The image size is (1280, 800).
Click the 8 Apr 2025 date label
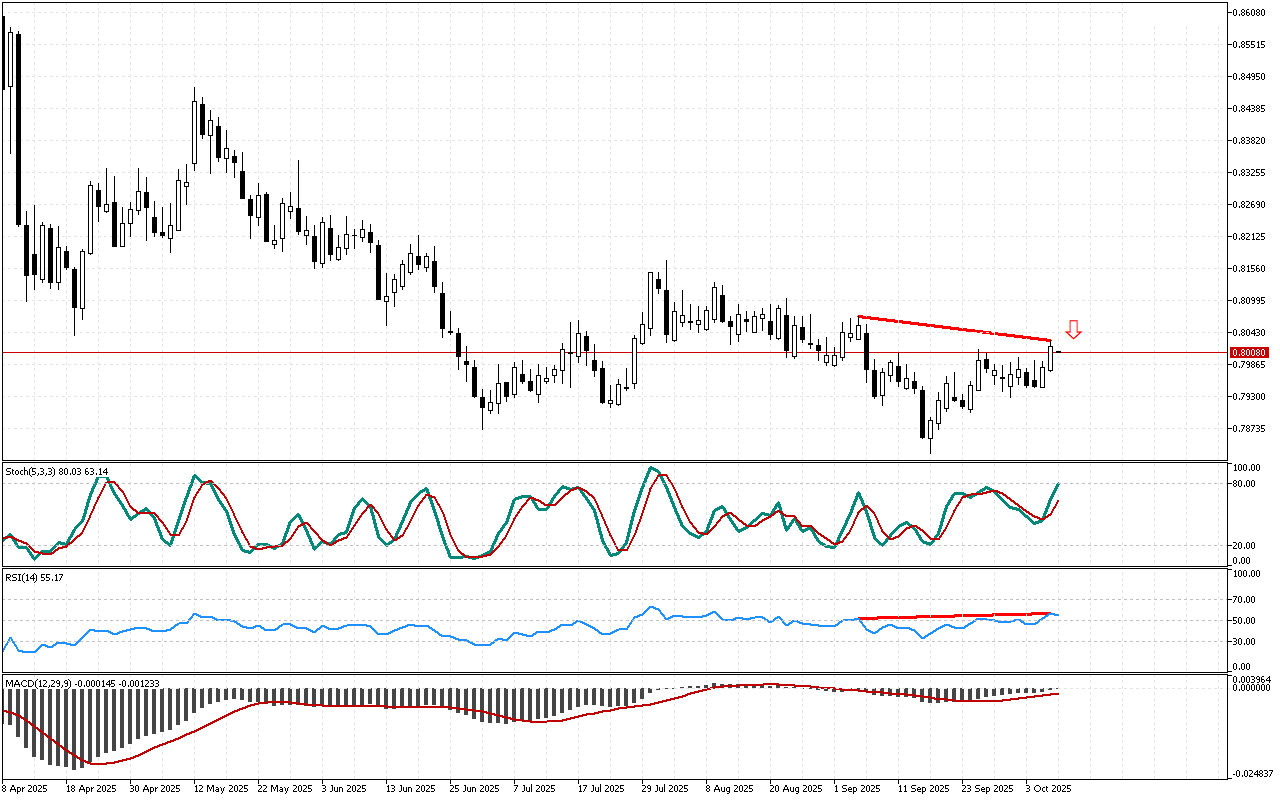pos(28,788)
